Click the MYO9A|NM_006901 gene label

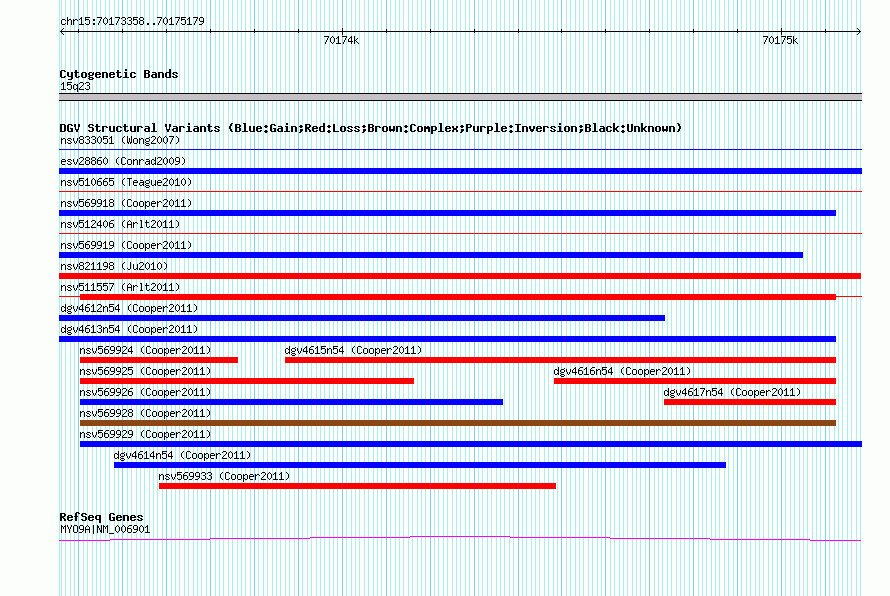click(x=105, y=530)
